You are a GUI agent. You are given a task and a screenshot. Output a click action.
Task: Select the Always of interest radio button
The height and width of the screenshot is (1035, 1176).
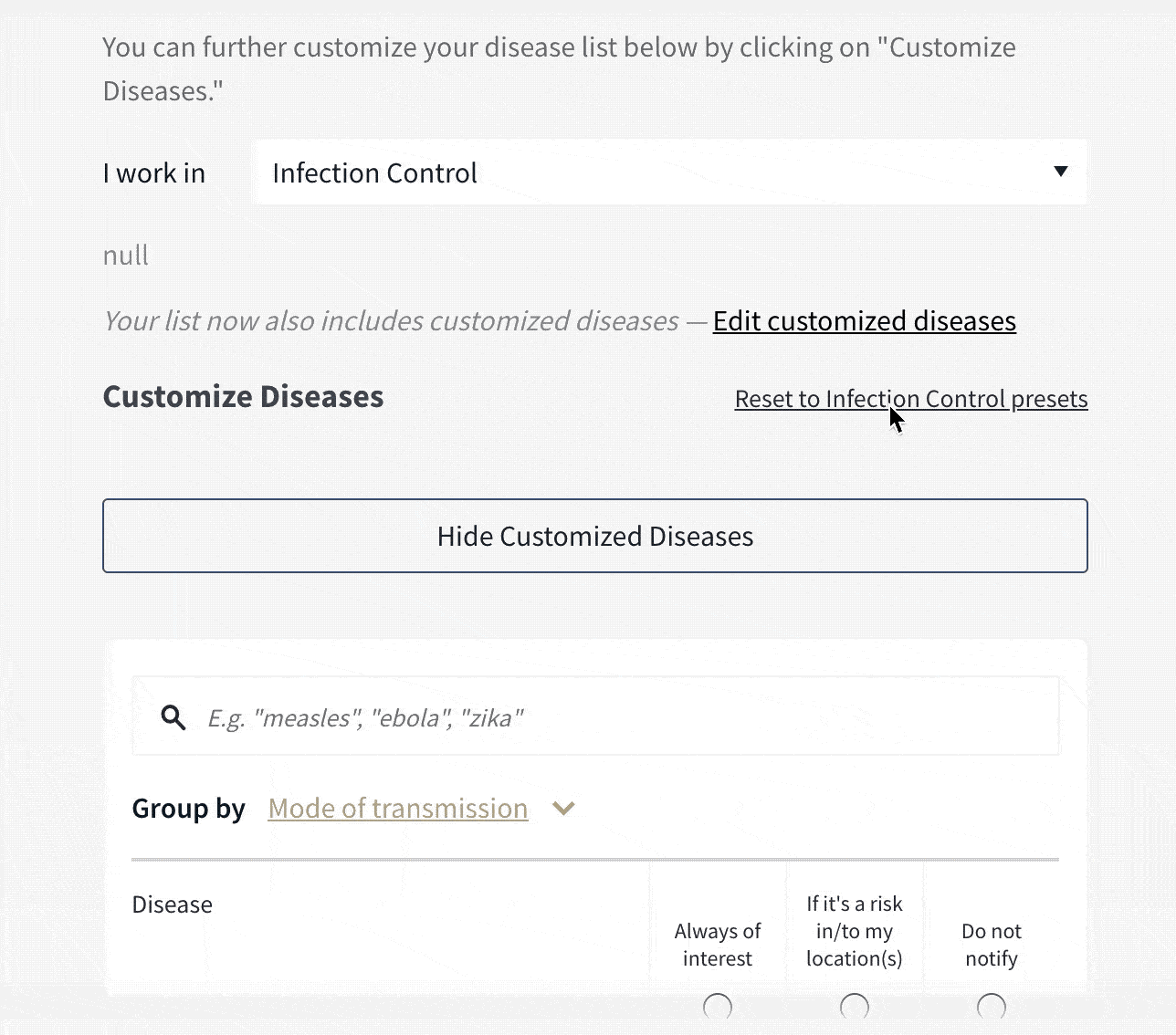click(718, 1007)
